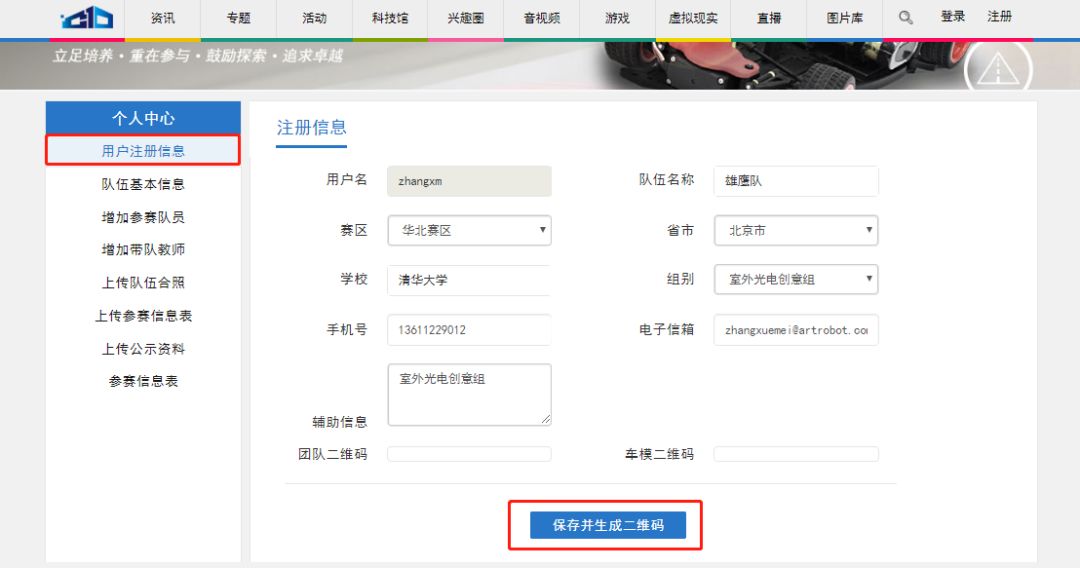Open the 资讯 menu
The height and width of the screenshot is (568, 1080).
point(163,18)
